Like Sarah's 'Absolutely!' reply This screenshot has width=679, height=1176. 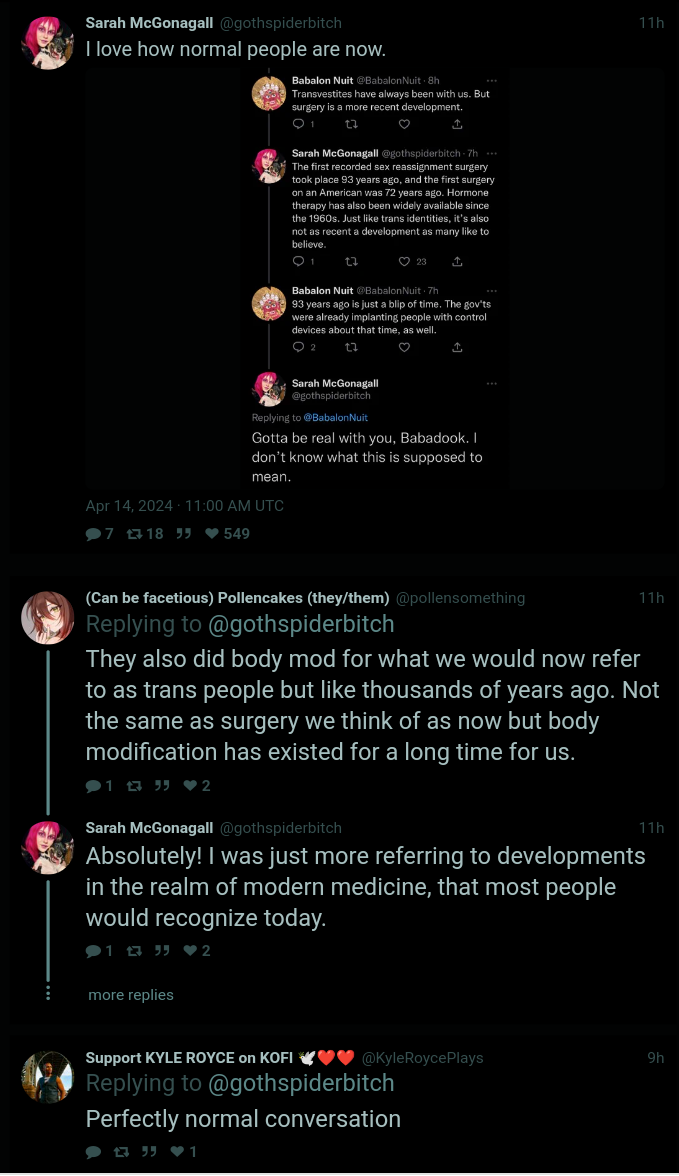pos(190,951)
